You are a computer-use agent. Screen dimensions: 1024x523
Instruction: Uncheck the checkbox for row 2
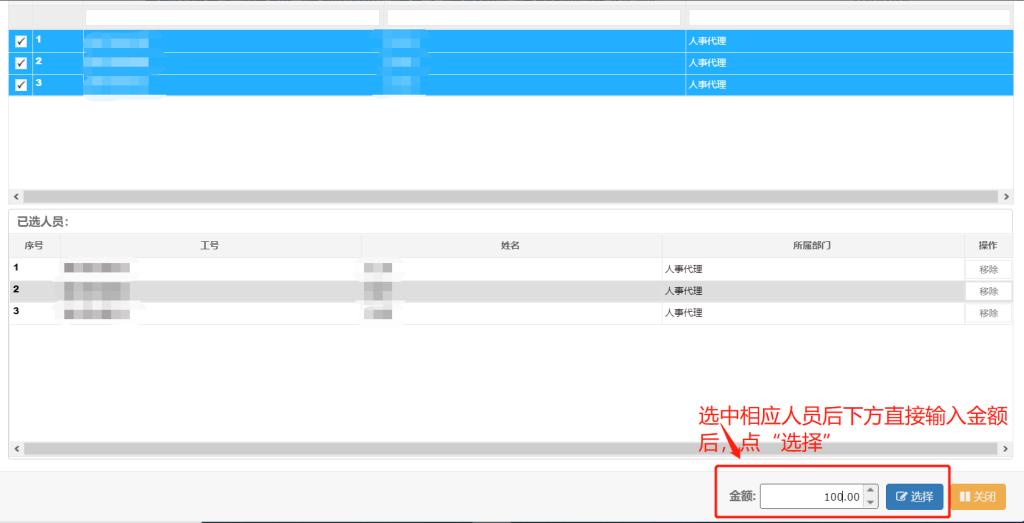pos(21,64)
